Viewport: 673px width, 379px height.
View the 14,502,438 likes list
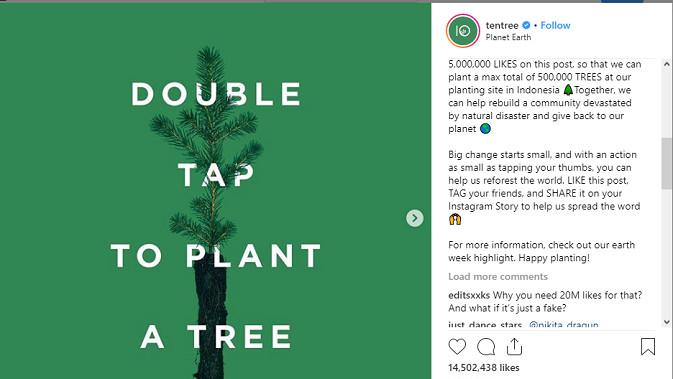[484, 368]
